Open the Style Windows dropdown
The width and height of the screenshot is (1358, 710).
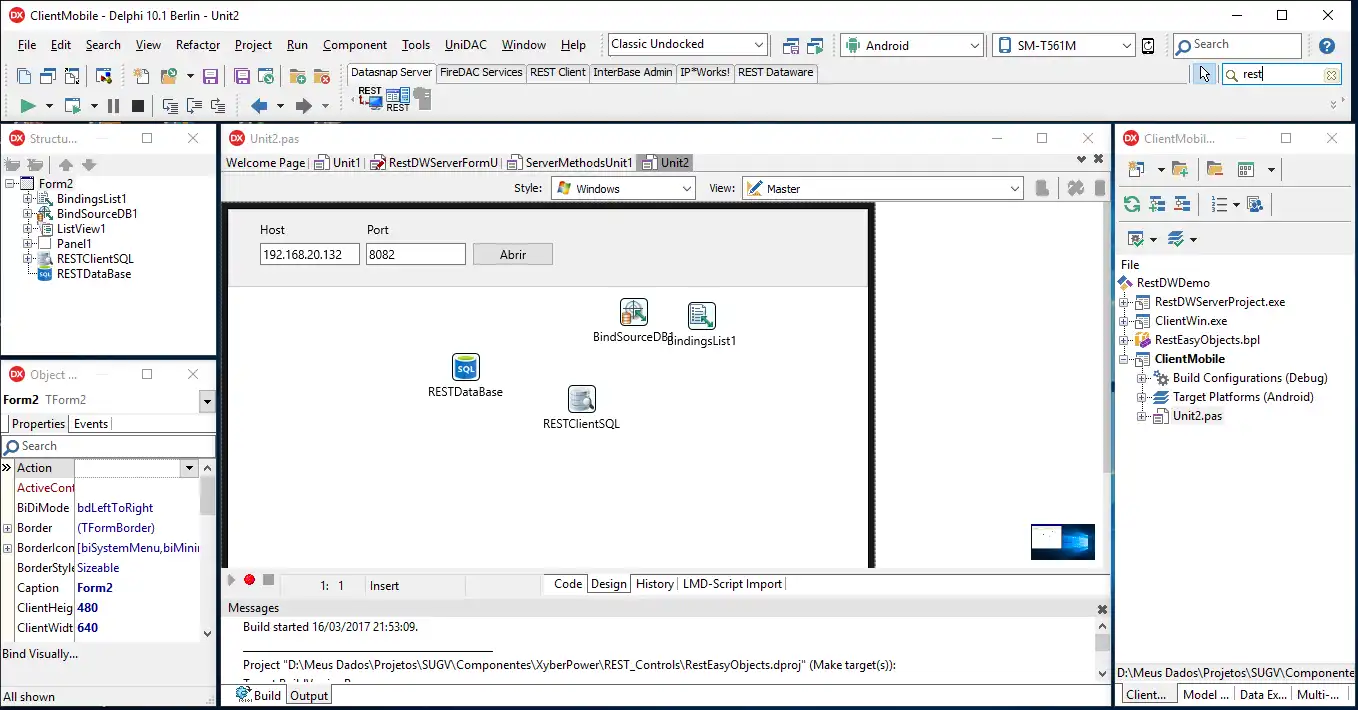coord(686,188)
